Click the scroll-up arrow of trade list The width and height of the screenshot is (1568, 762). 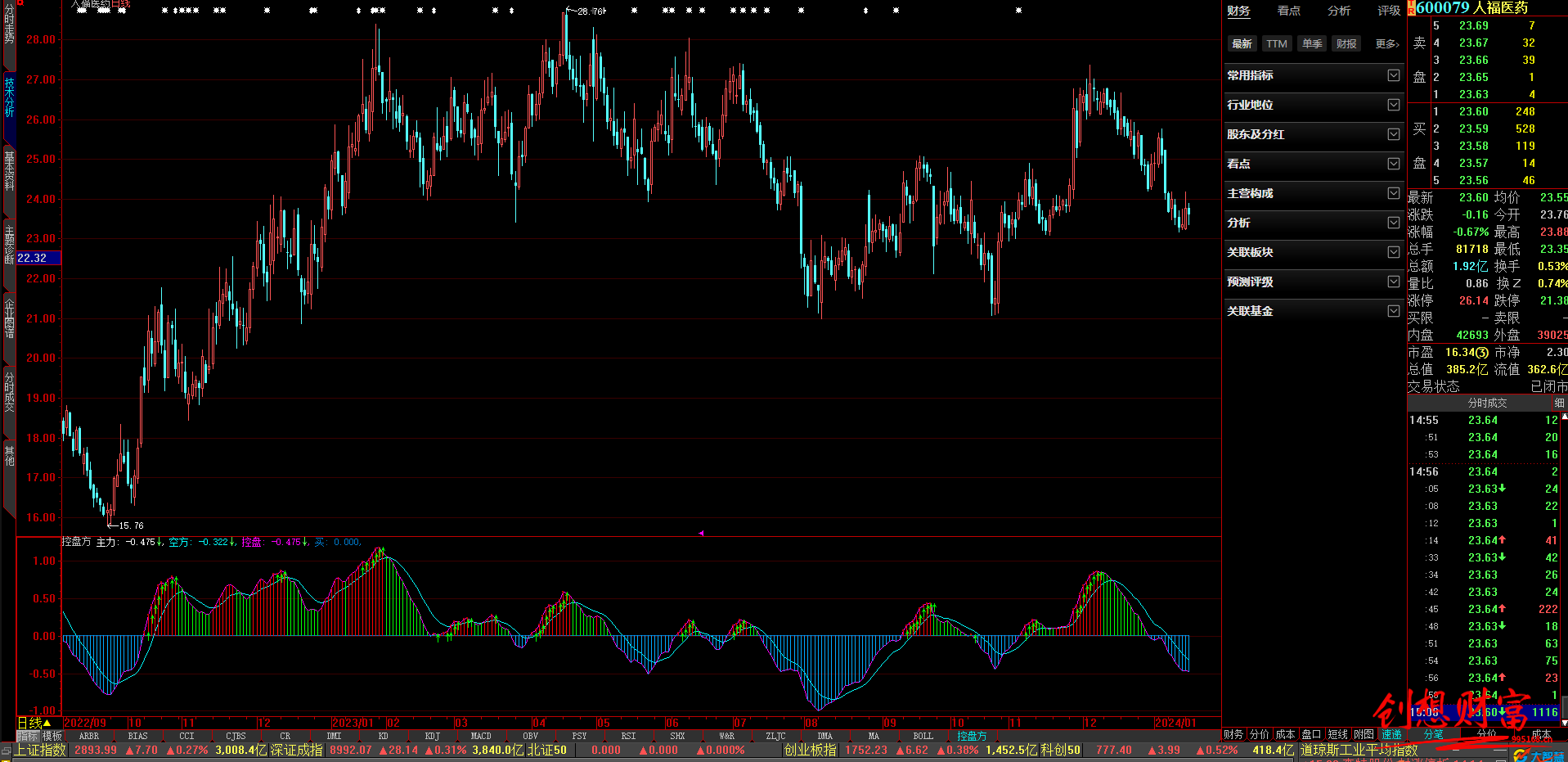coord(1565,417)
